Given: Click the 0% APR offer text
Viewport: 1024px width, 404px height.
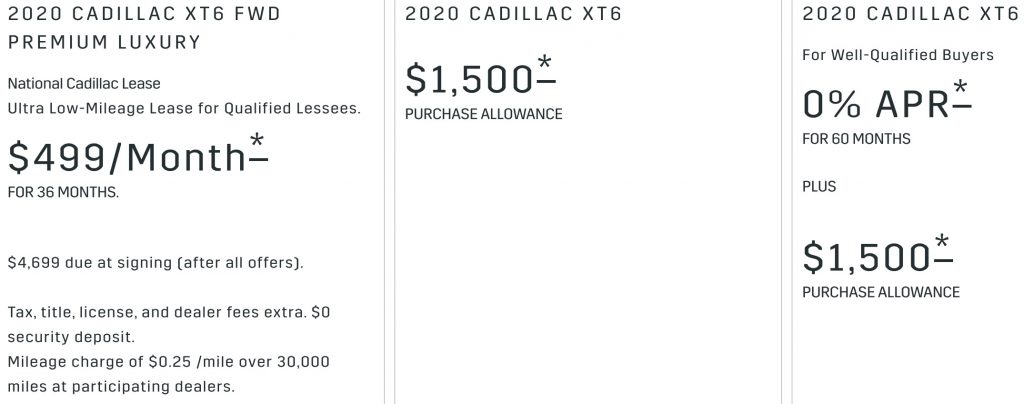Looking at the screenshot, I should pos(876,104).
